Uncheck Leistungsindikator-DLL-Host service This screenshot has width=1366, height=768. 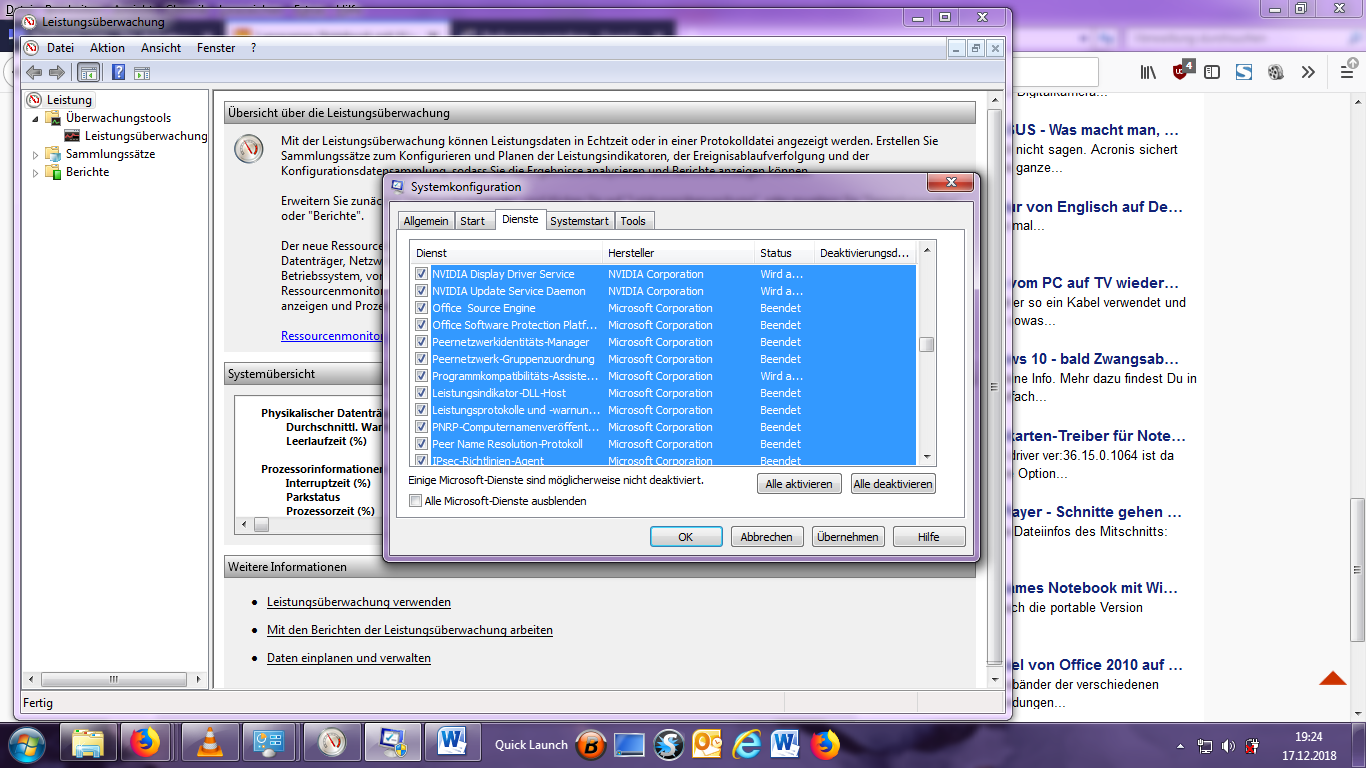pos(422,393)
